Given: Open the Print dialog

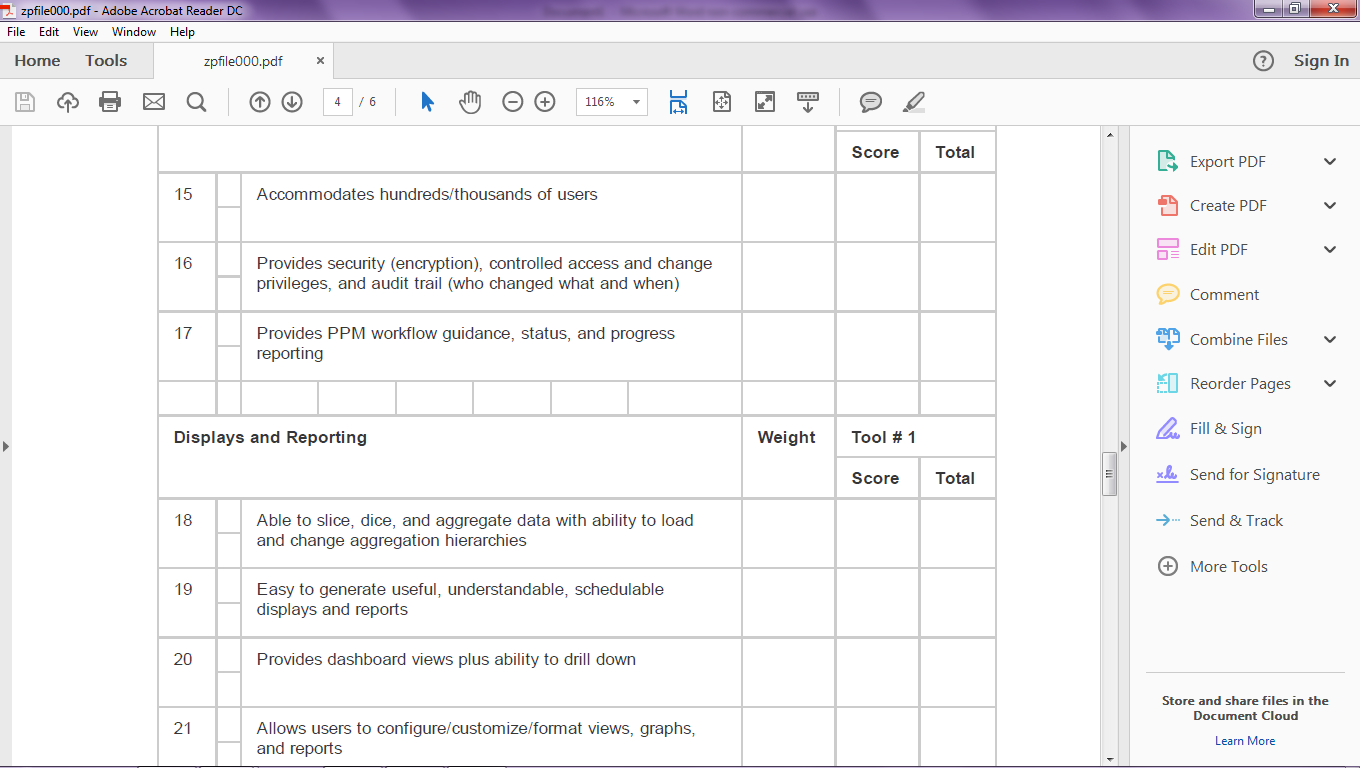Looking at the screenshot, I should [x=110, y=101].
